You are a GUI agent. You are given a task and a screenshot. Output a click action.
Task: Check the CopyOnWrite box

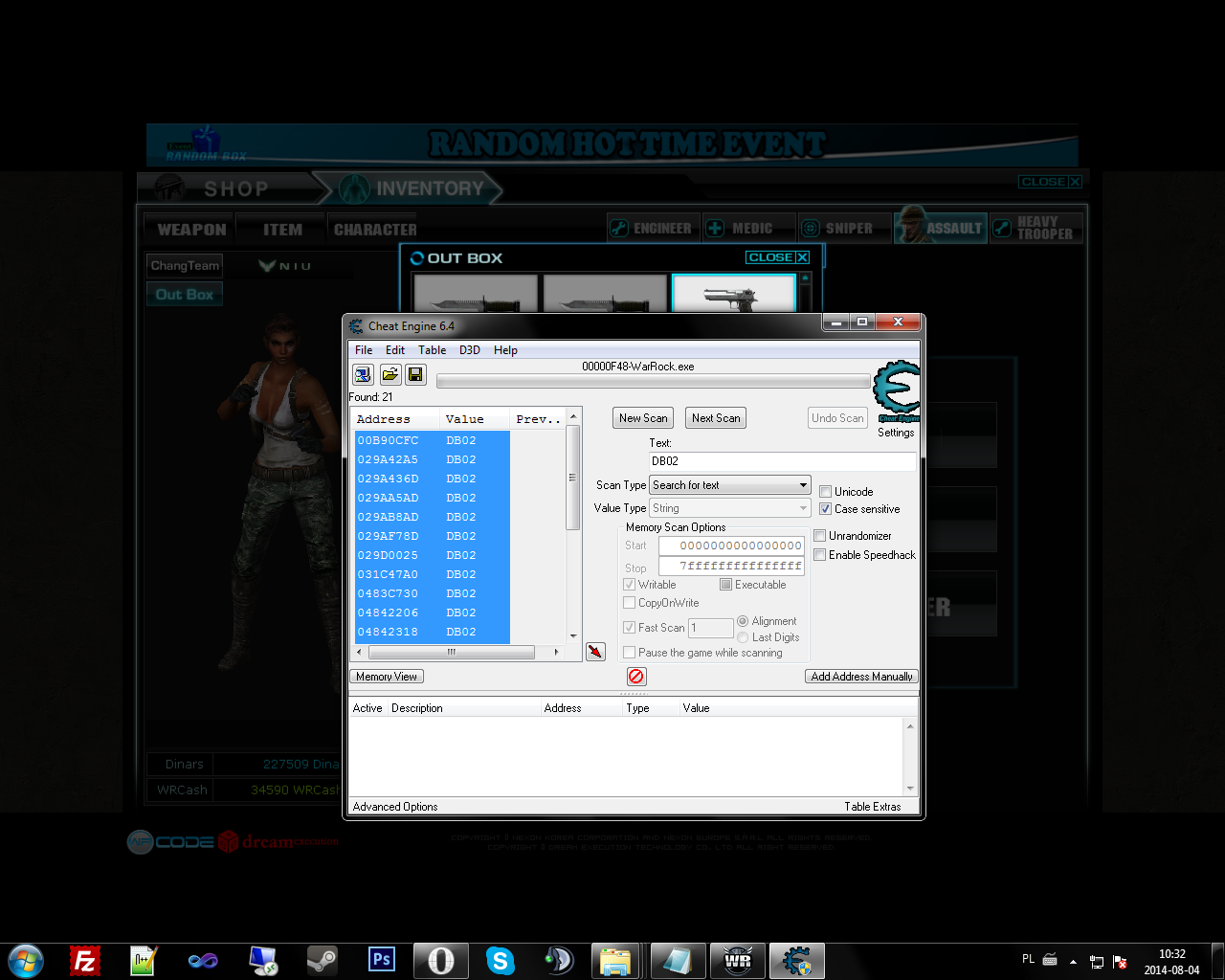tap(629, 603)
